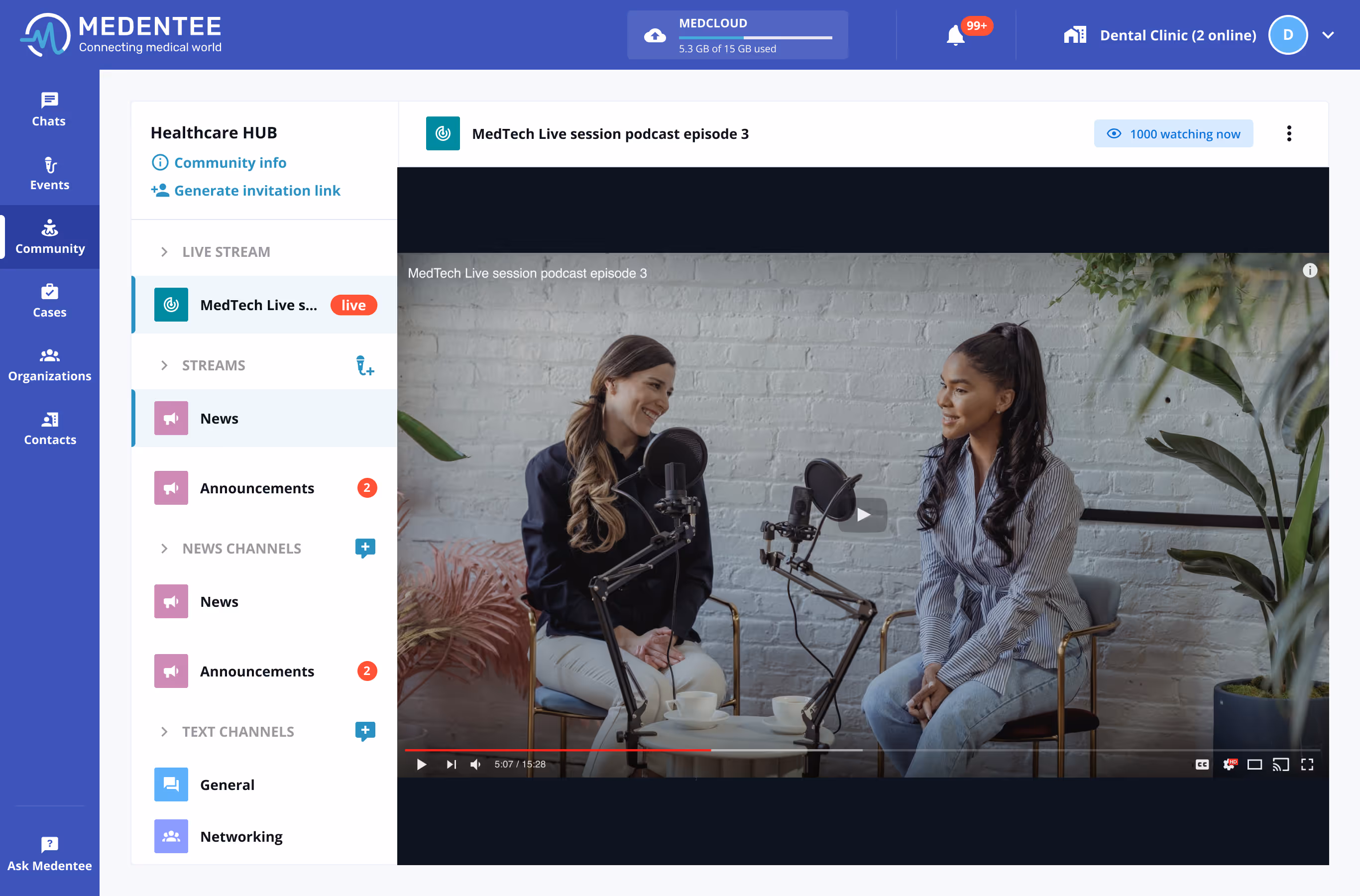Go to Chats in the left sidebar
This screenshot has width=1360, height=896.
pos(49,110)
